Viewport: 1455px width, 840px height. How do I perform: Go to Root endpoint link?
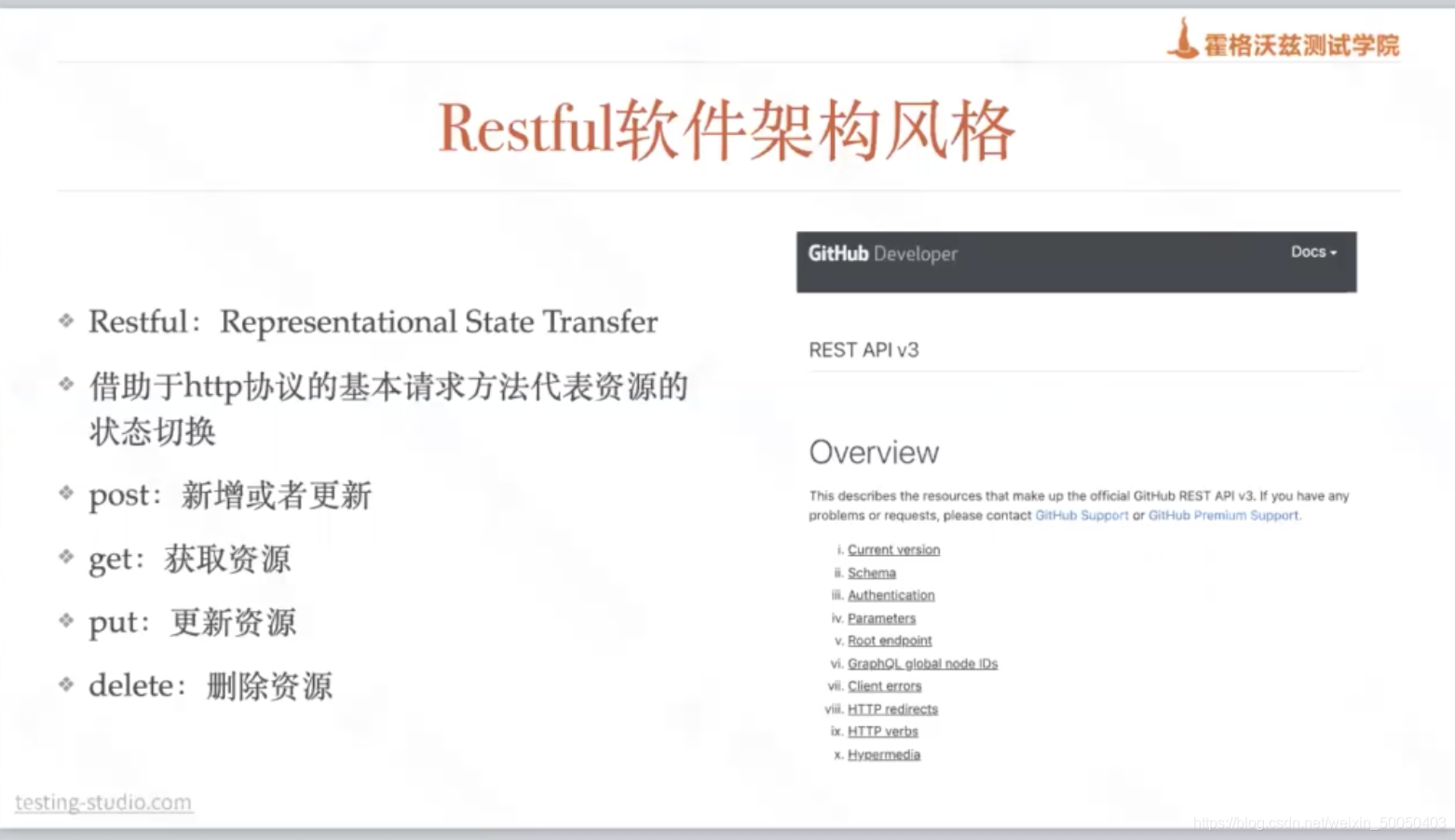point(890,641)
